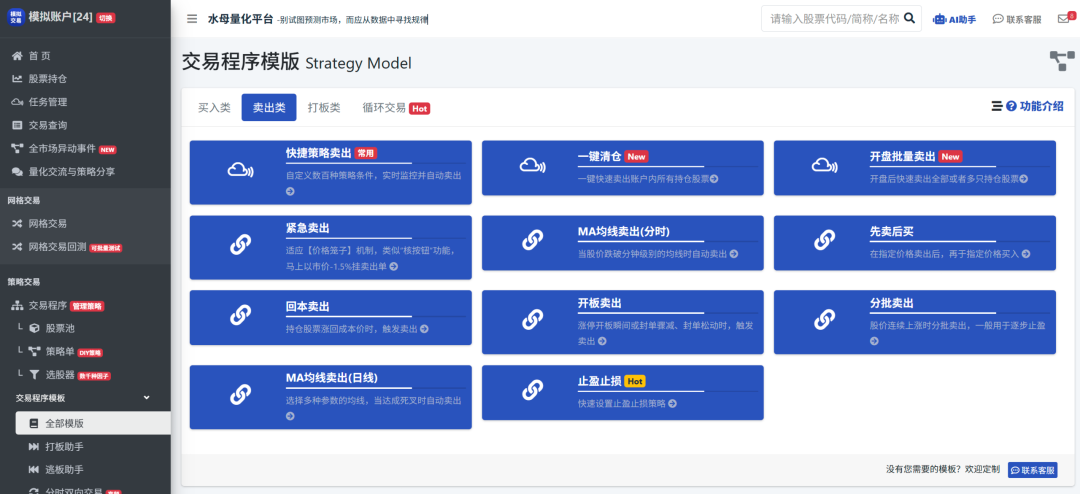Open 网格交易 in the sidebar
The width and height of the screenshot is (1080, 494).
47,223
